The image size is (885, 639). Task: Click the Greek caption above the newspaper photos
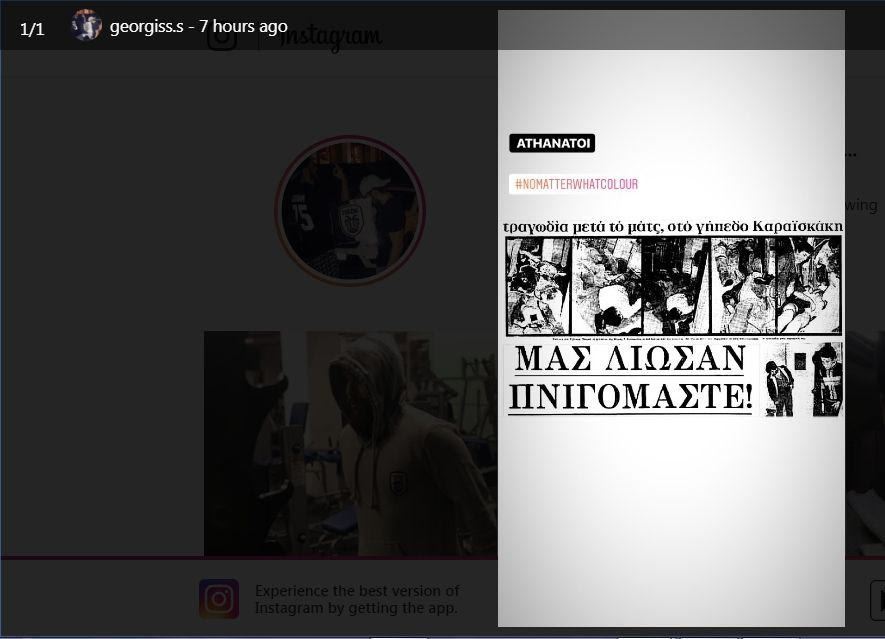click(x=672, y=227)
